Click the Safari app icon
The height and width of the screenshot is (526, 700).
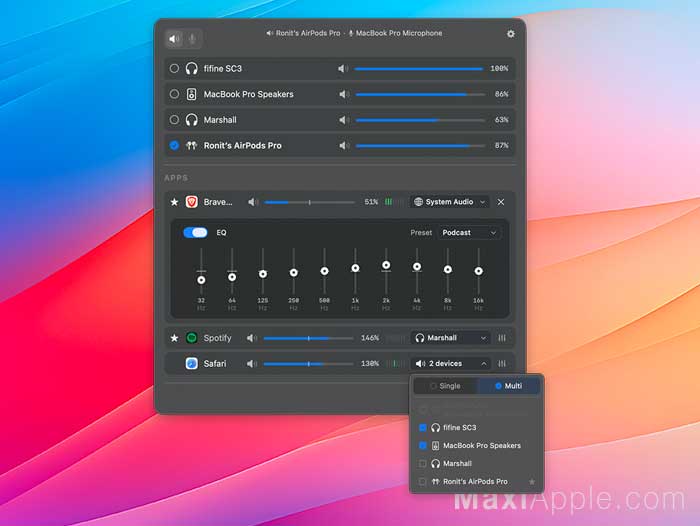(192, 363)
